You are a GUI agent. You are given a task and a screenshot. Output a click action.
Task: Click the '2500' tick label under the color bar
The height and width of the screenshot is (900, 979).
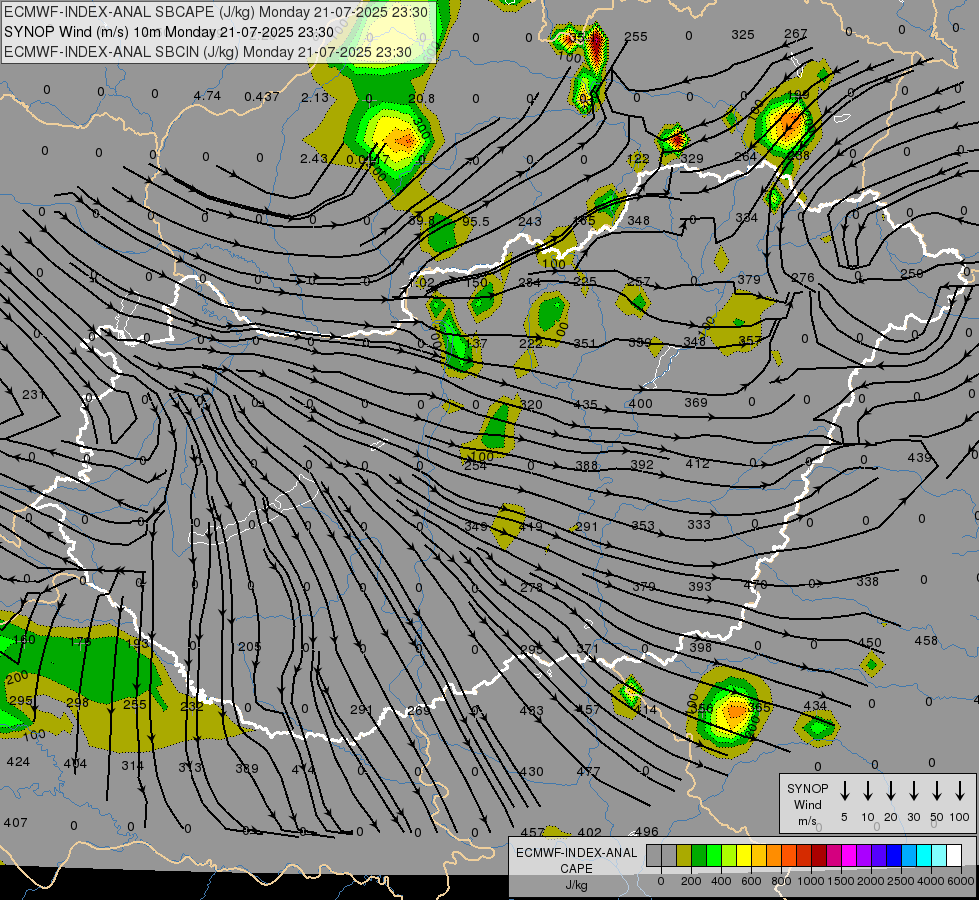click(901, 881)
